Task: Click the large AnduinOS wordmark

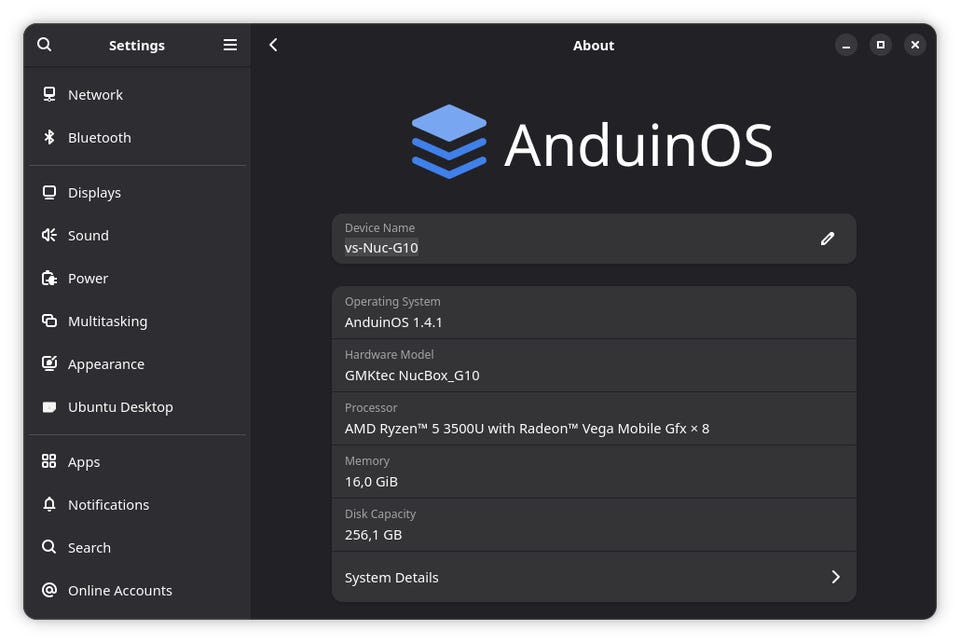Action: click(x=639, y=145)
